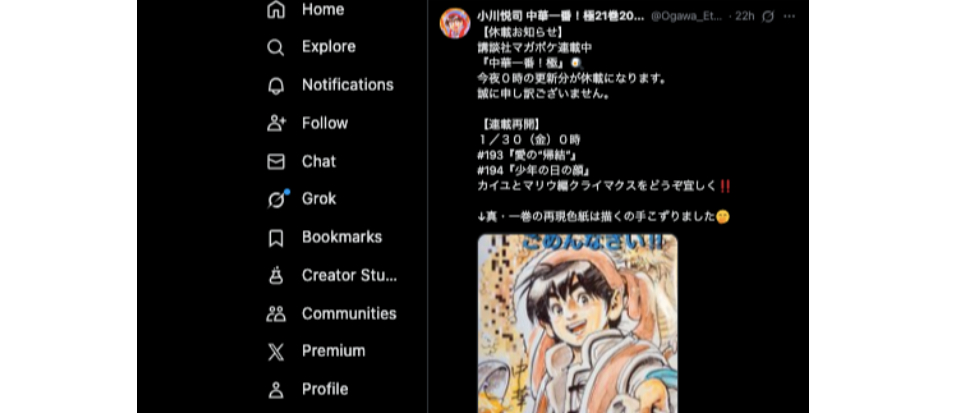Open Chat envelope icon
Screen dimensions: 953x413
(x=276, y=162)
